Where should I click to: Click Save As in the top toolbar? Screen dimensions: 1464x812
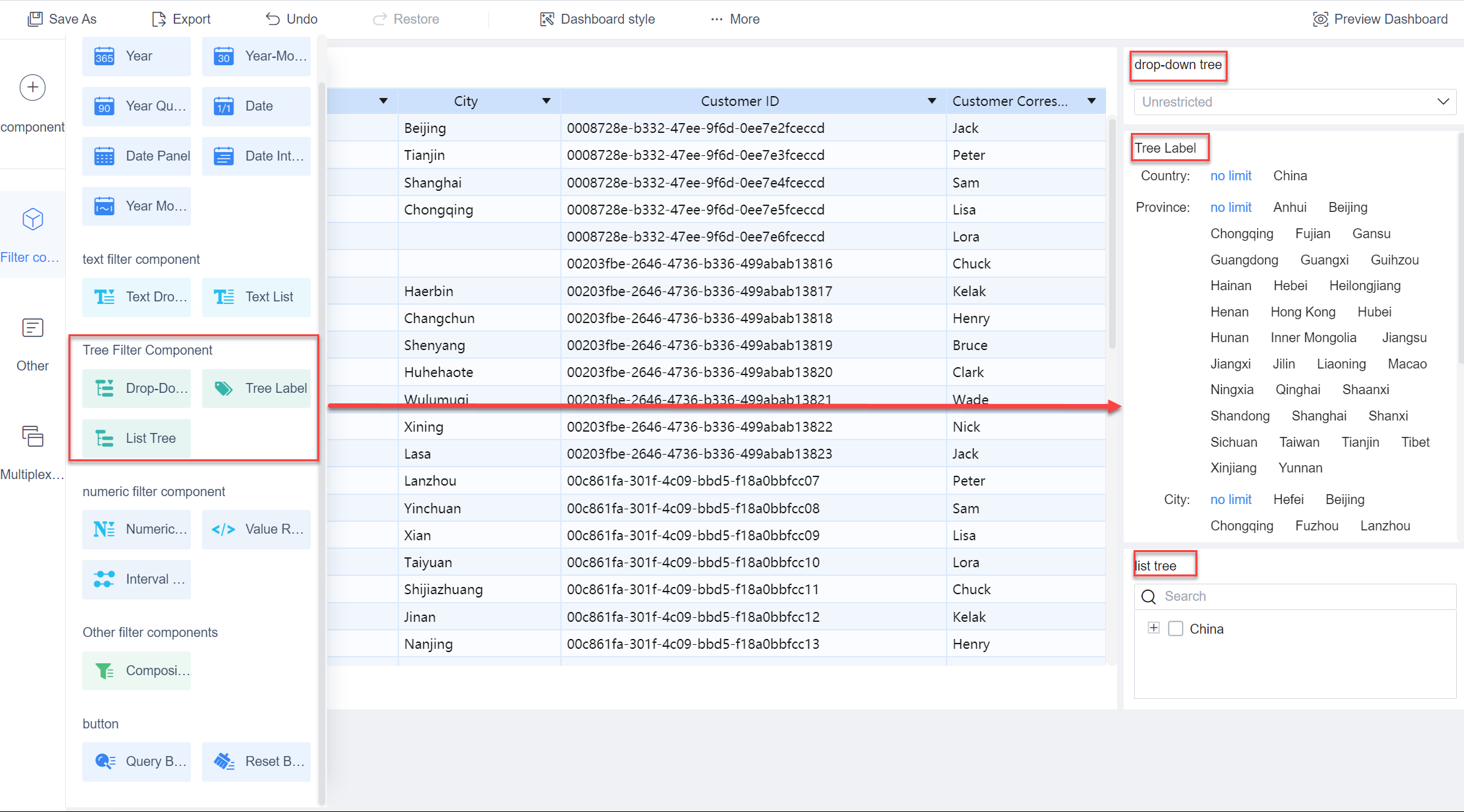62,19
